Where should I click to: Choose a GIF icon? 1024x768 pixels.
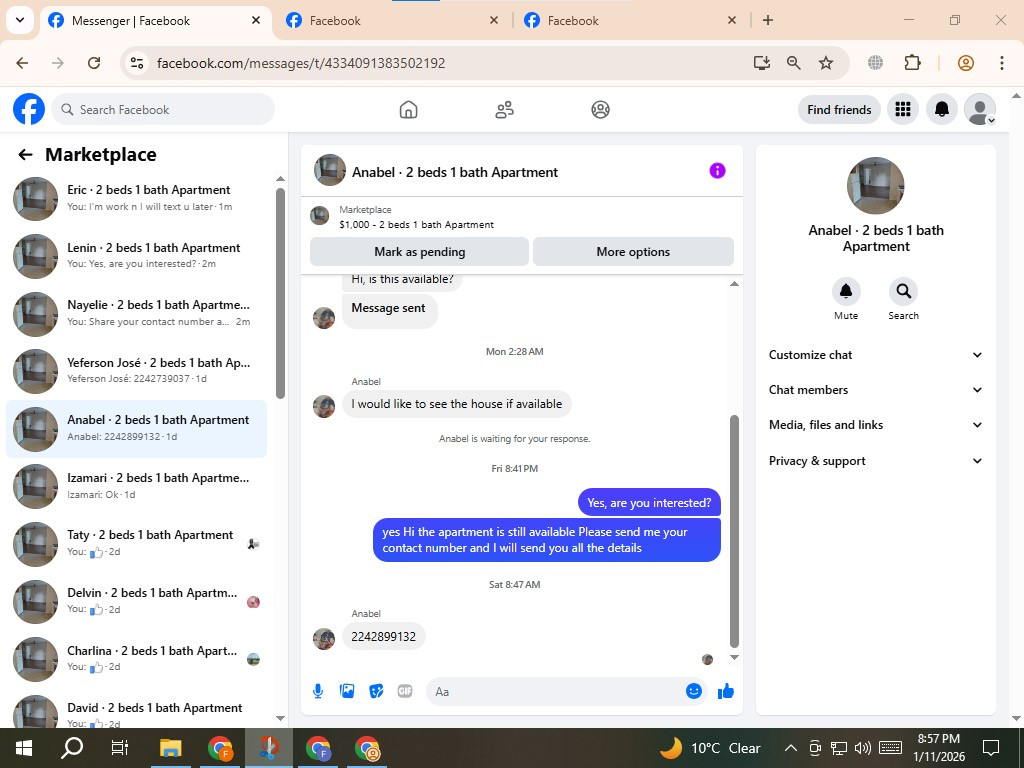(405, 691)
